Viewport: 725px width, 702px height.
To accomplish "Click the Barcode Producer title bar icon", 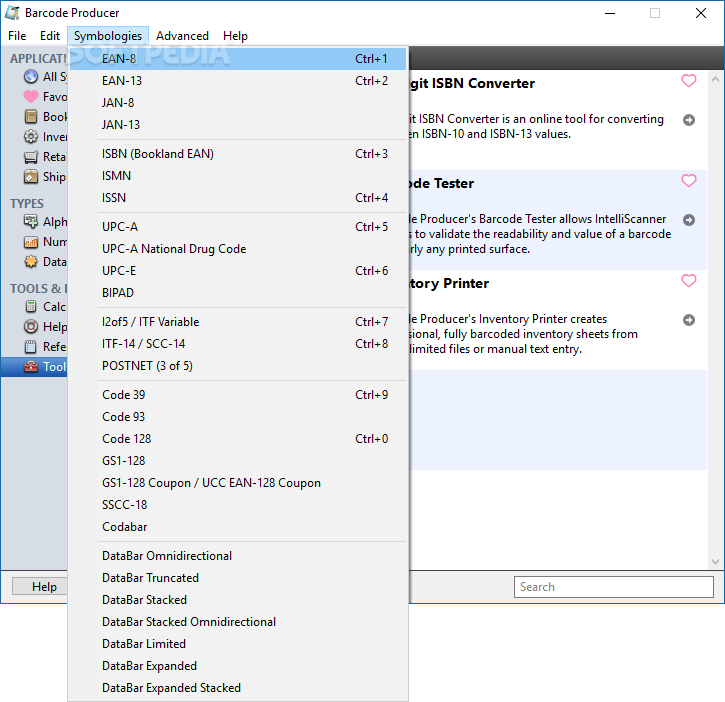I will pyautogui.click(x=12, y=13).
